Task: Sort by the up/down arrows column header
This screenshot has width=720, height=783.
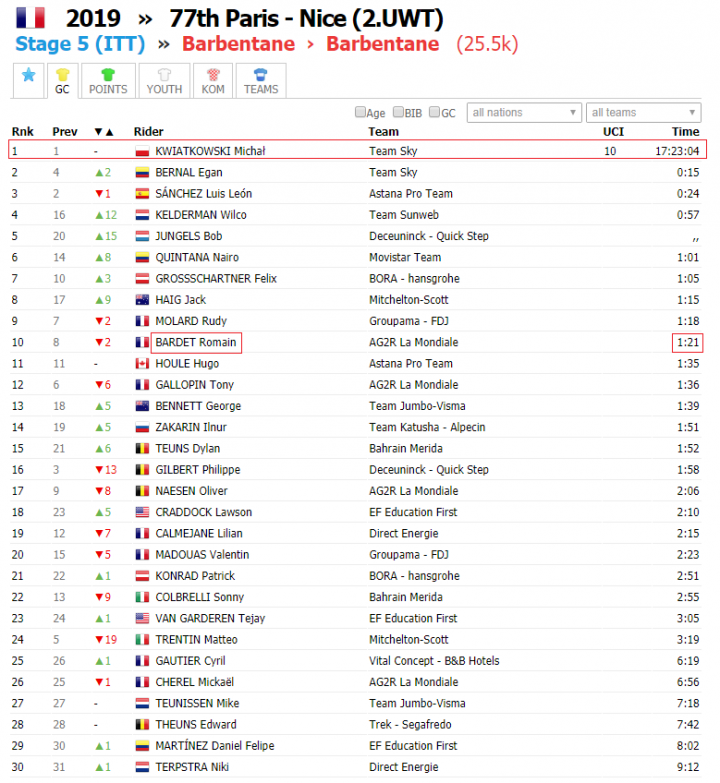Action: 104,132
